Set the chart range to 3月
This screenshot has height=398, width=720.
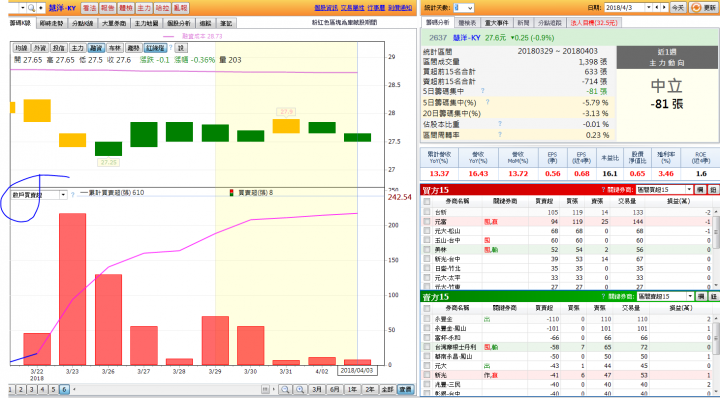coord(317,389)
